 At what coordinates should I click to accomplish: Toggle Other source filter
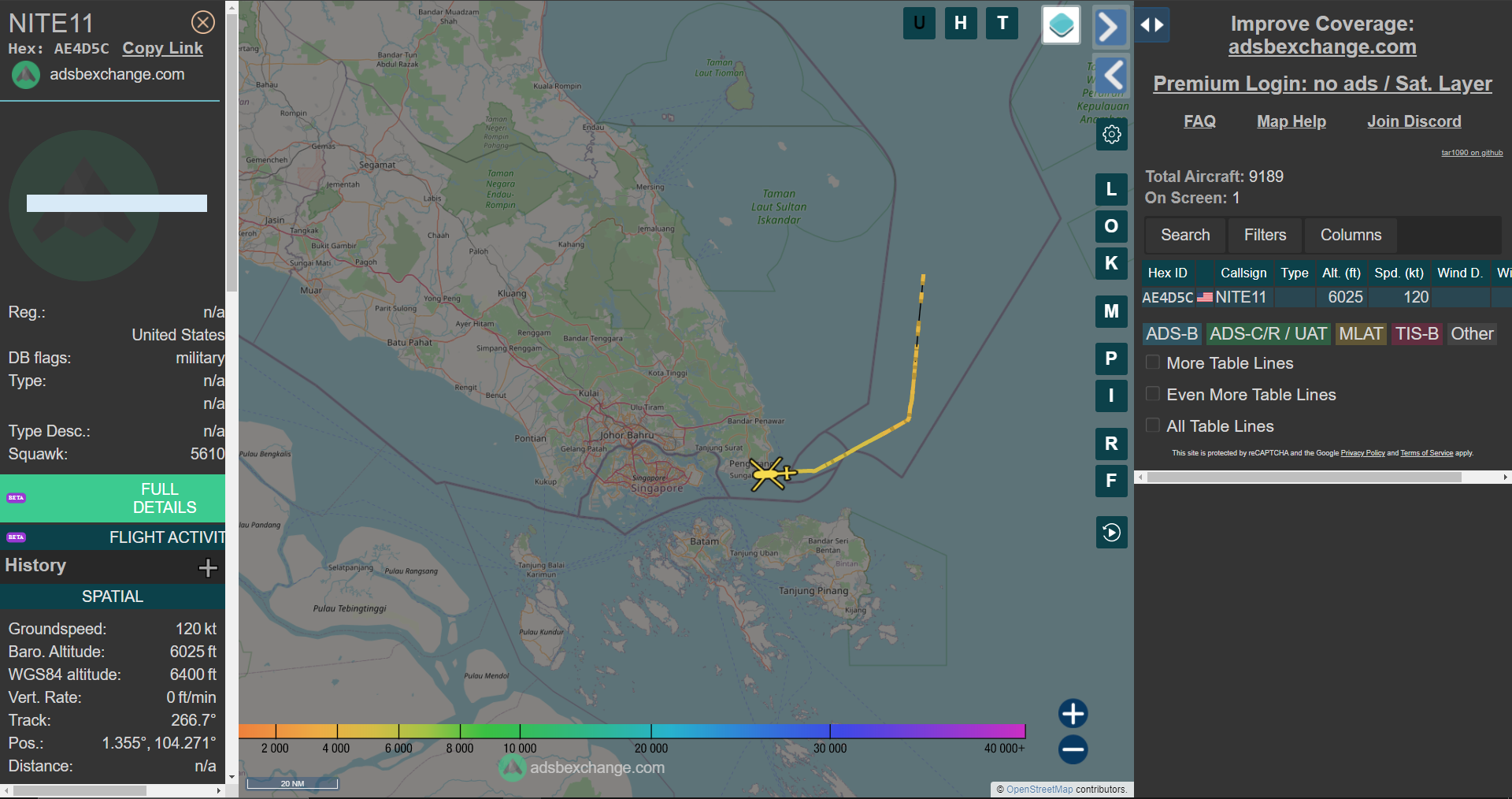1472,333
